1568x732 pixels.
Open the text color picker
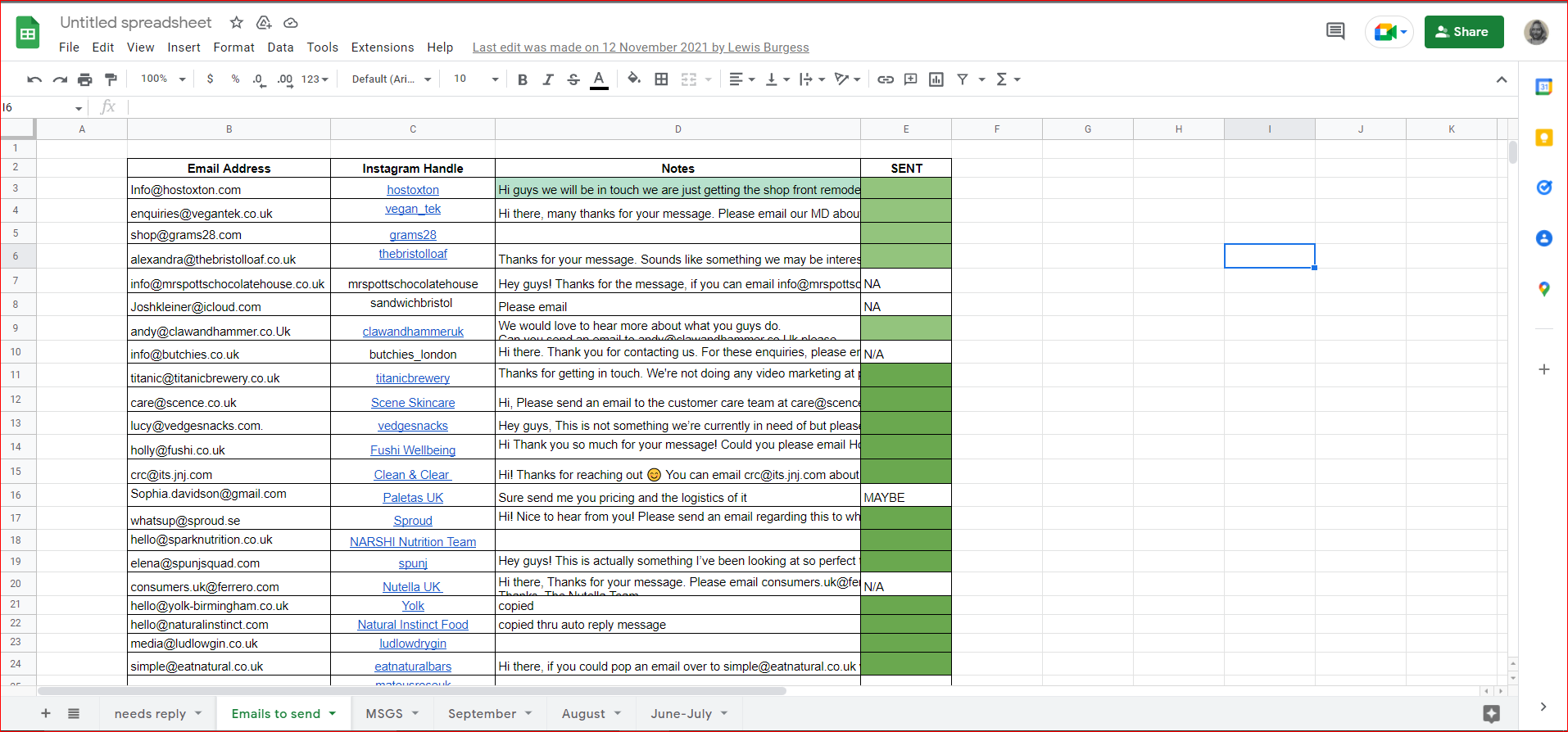click(x=599, y=79)
